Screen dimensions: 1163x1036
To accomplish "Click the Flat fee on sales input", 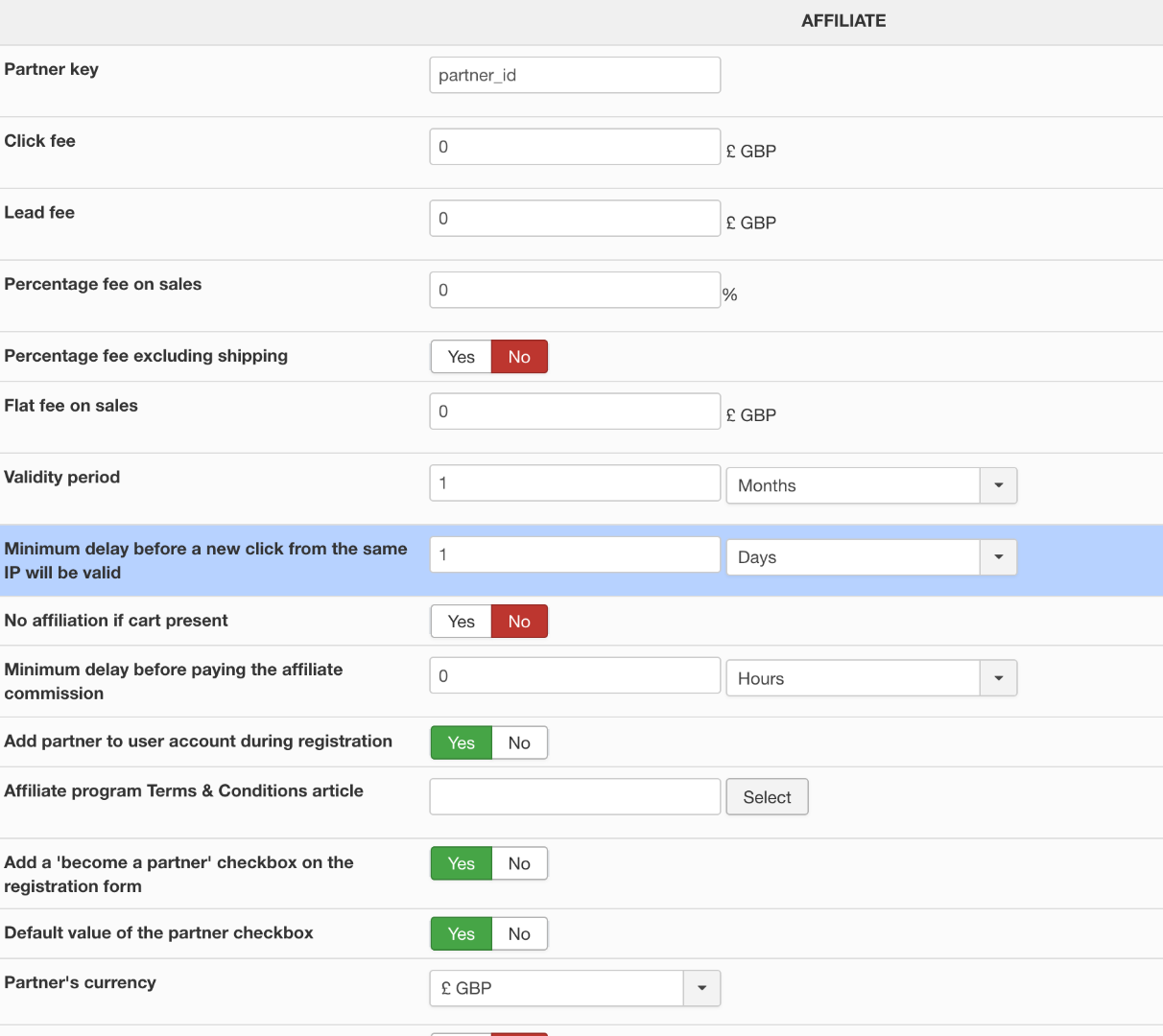I will pos(575,412).
